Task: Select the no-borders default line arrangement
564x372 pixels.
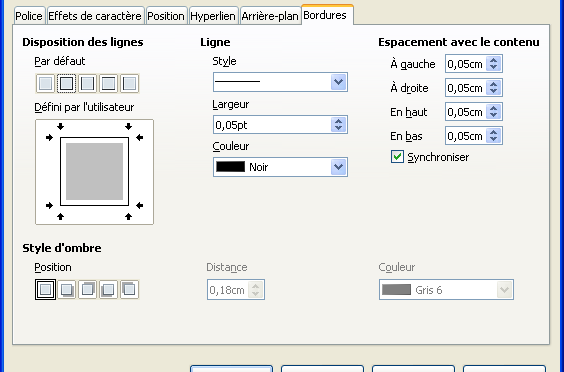Action: click(45, 83)
